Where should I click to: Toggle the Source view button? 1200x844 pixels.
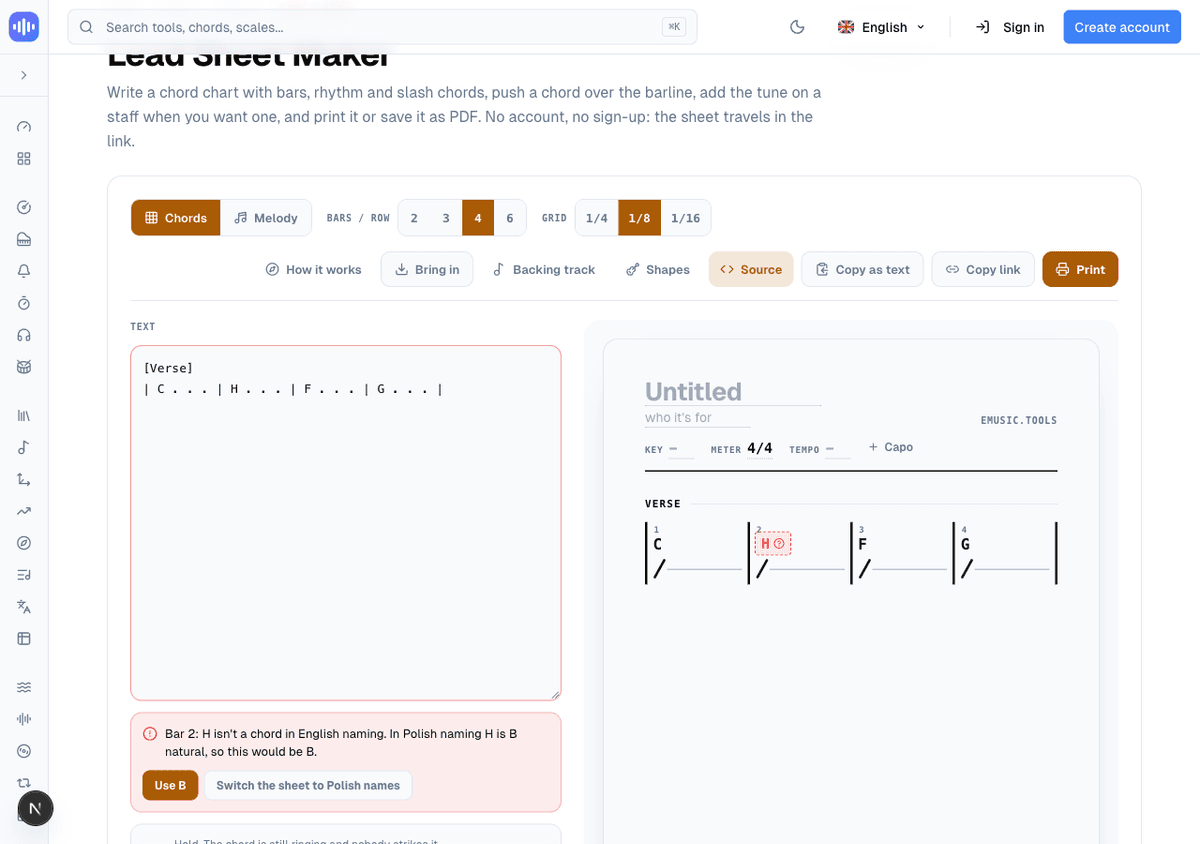click(x=751, y=269)
